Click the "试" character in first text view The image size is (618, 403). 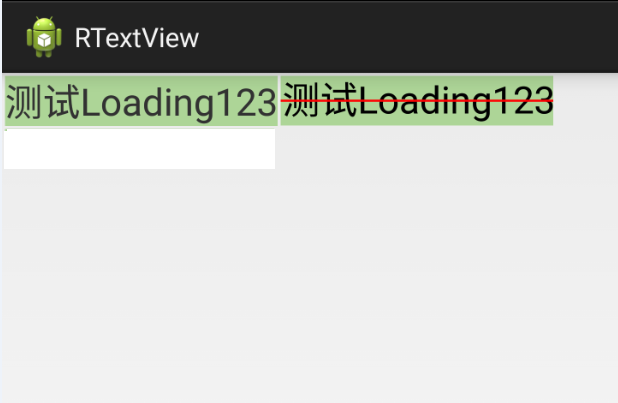62,103
